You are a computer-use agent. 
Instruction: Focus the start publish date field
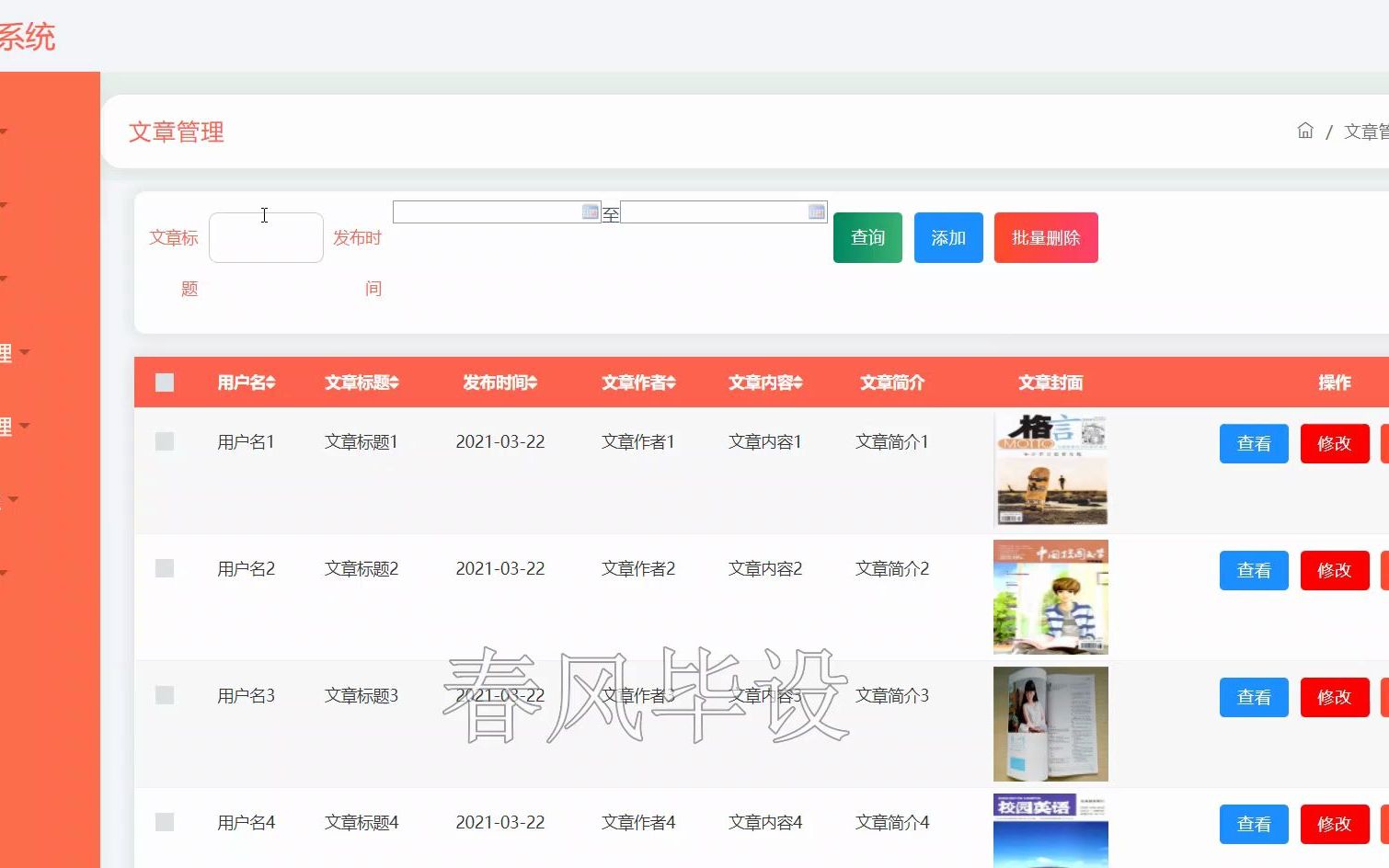[497, 212]
